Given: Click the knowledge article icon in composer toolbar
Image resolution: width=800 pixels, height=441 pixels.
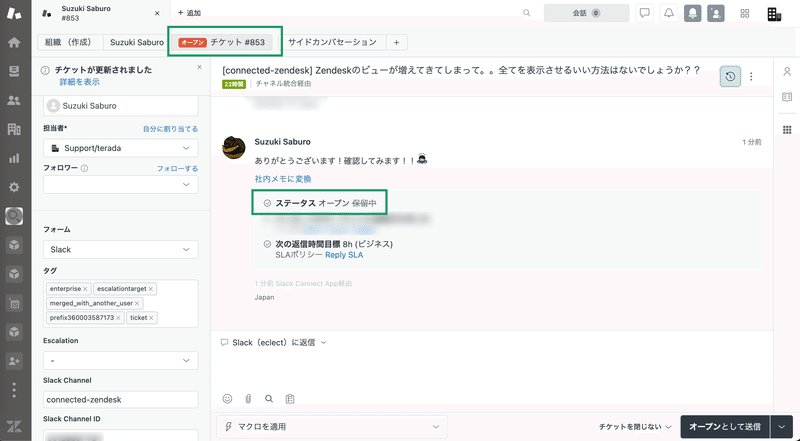Looking at the screenshot, I should 290,399.
